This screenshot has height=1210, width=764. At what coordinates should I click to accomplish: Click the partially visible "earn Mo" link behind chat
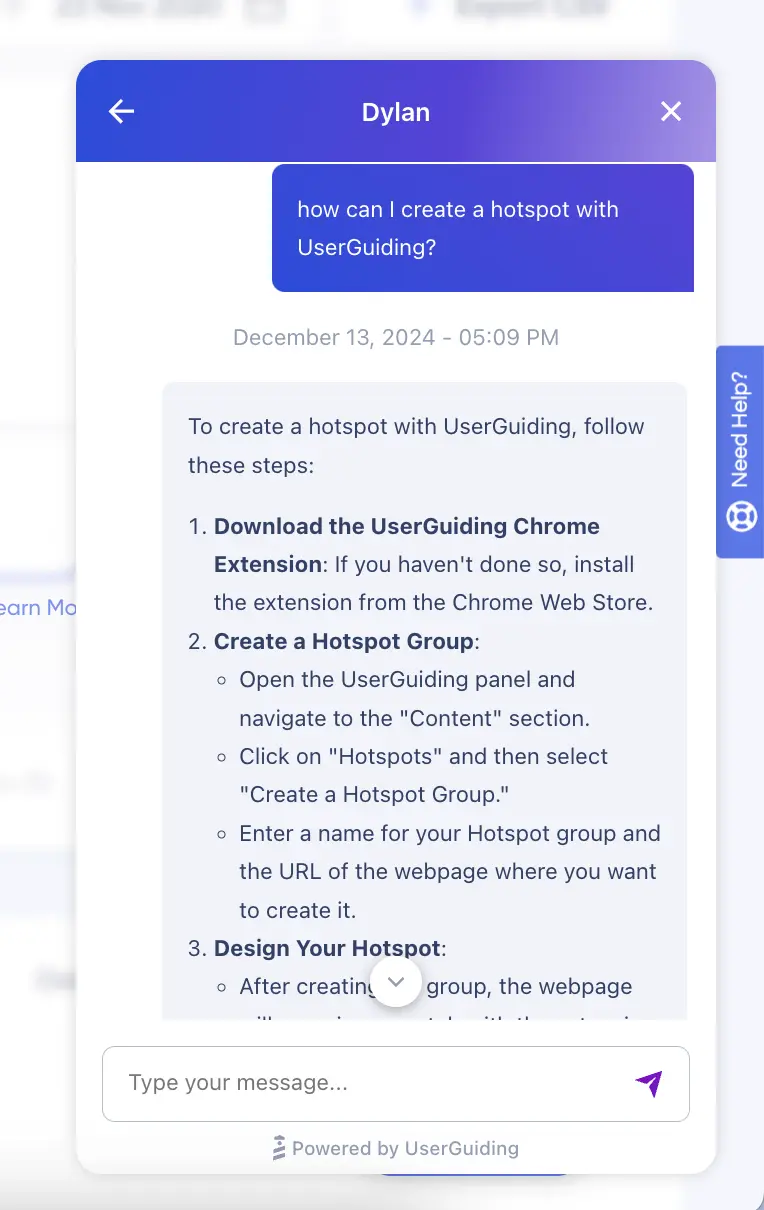point(38,607)
